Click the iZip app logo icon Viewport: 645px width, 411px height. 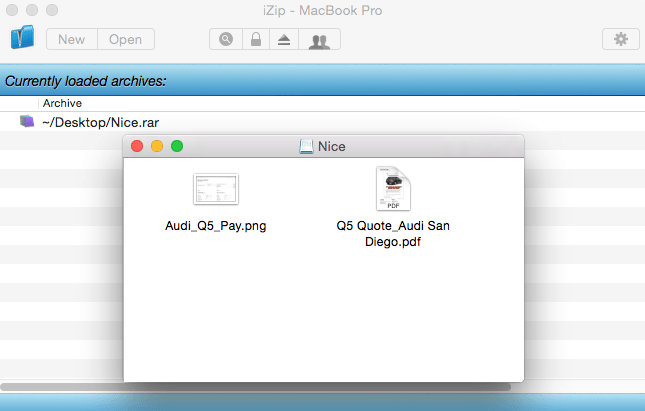pyautogui.click(x=22, y=37)
